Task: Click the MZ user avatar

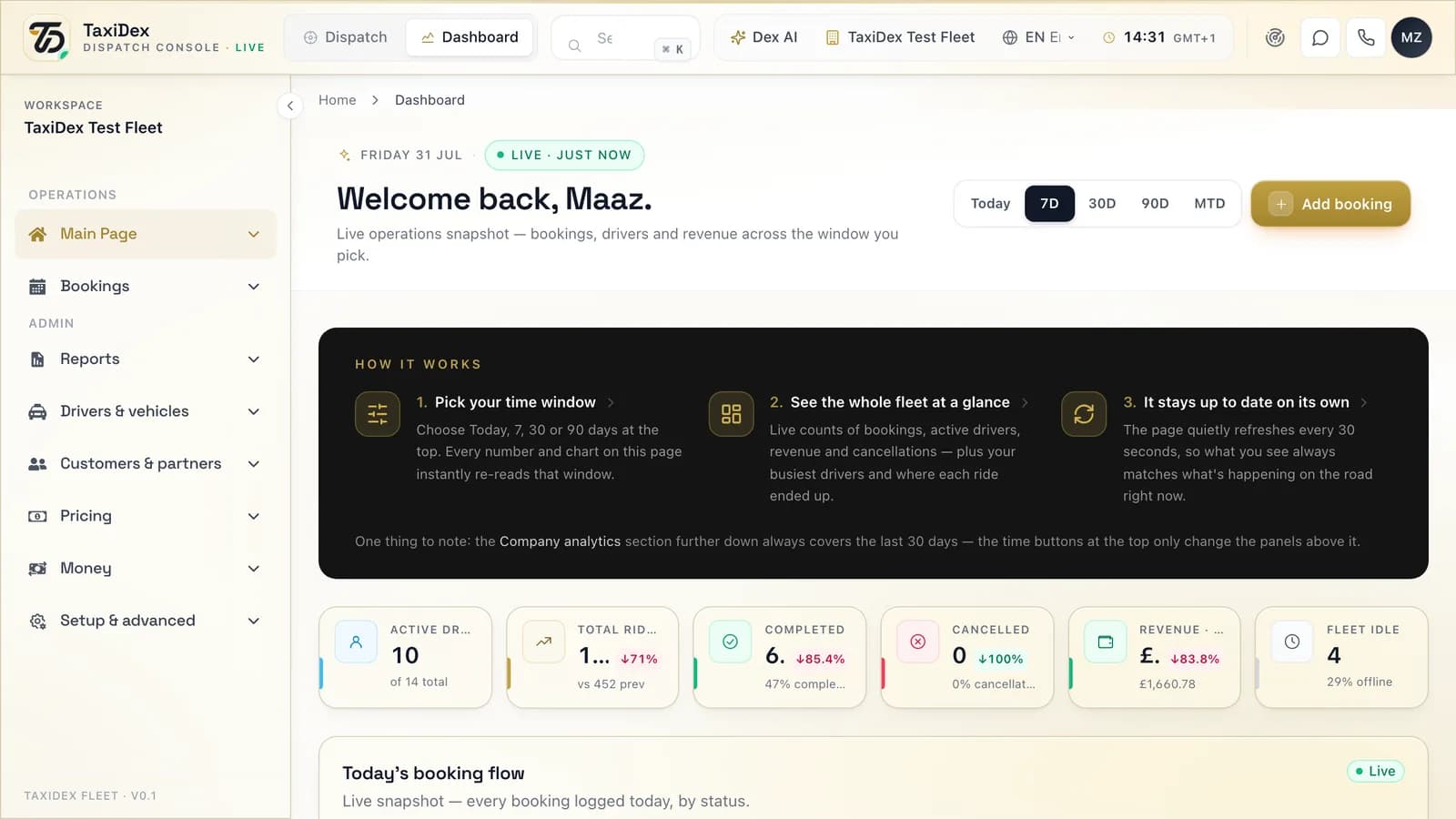Action: pyautogui.click(x=1411, y=37)
